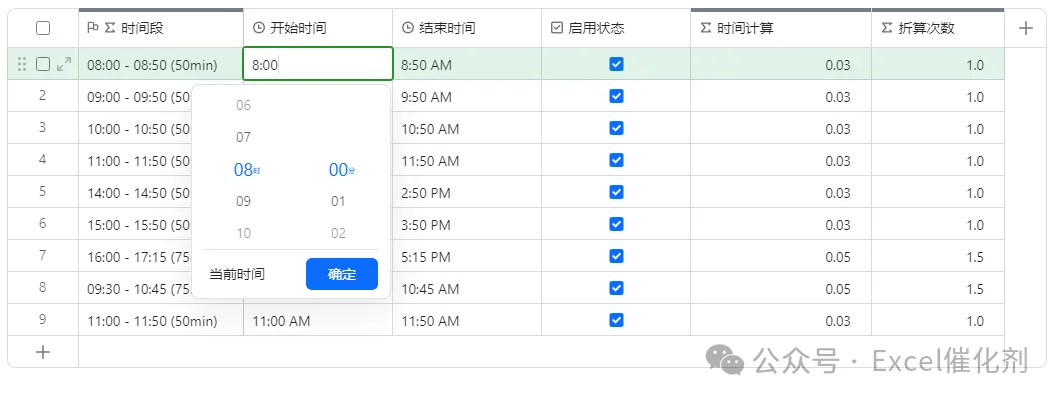
Task: Click the clock icon in 结束时间 header
Action: tap(408, 28)
